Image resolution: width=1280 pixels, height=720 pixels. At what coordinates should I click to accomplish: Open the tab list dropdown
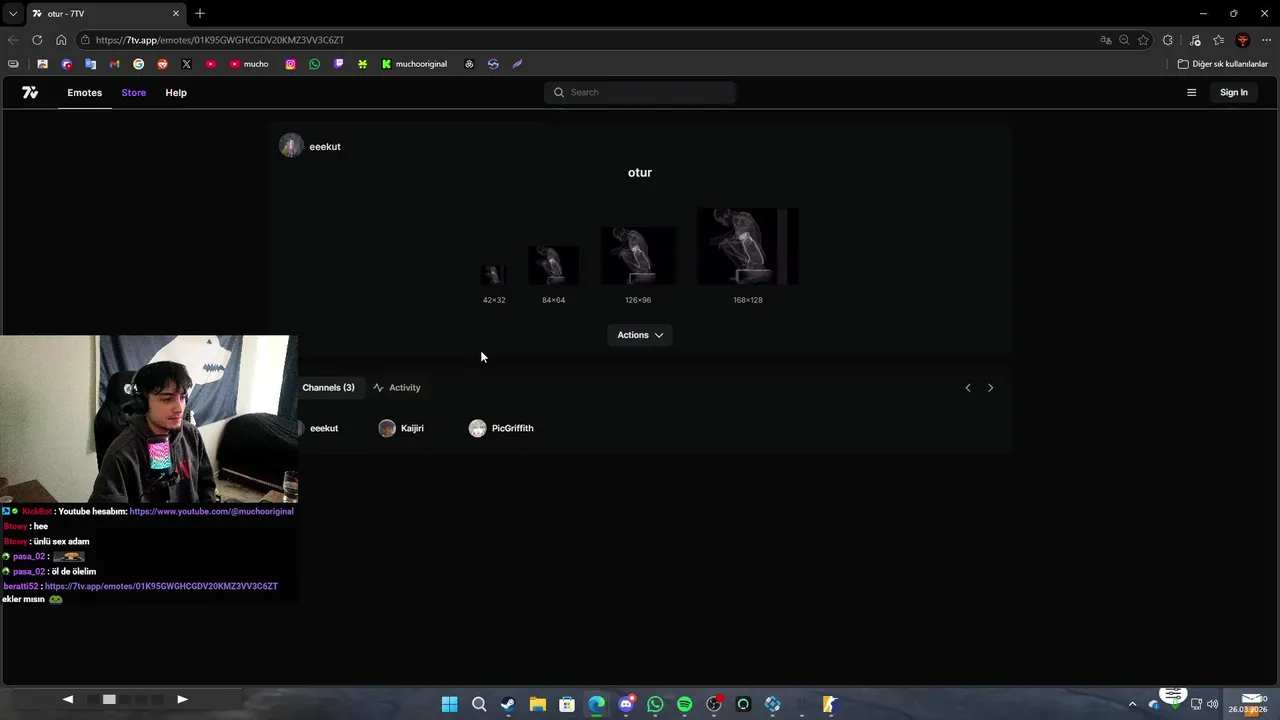[x=12, y=13]
